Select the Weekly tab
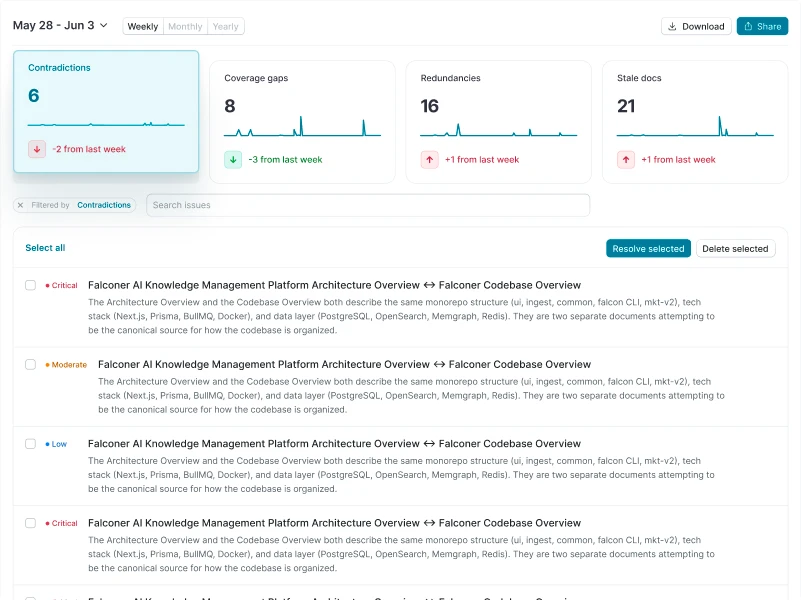This screenshot has height=600, width=801. (143, 27)
